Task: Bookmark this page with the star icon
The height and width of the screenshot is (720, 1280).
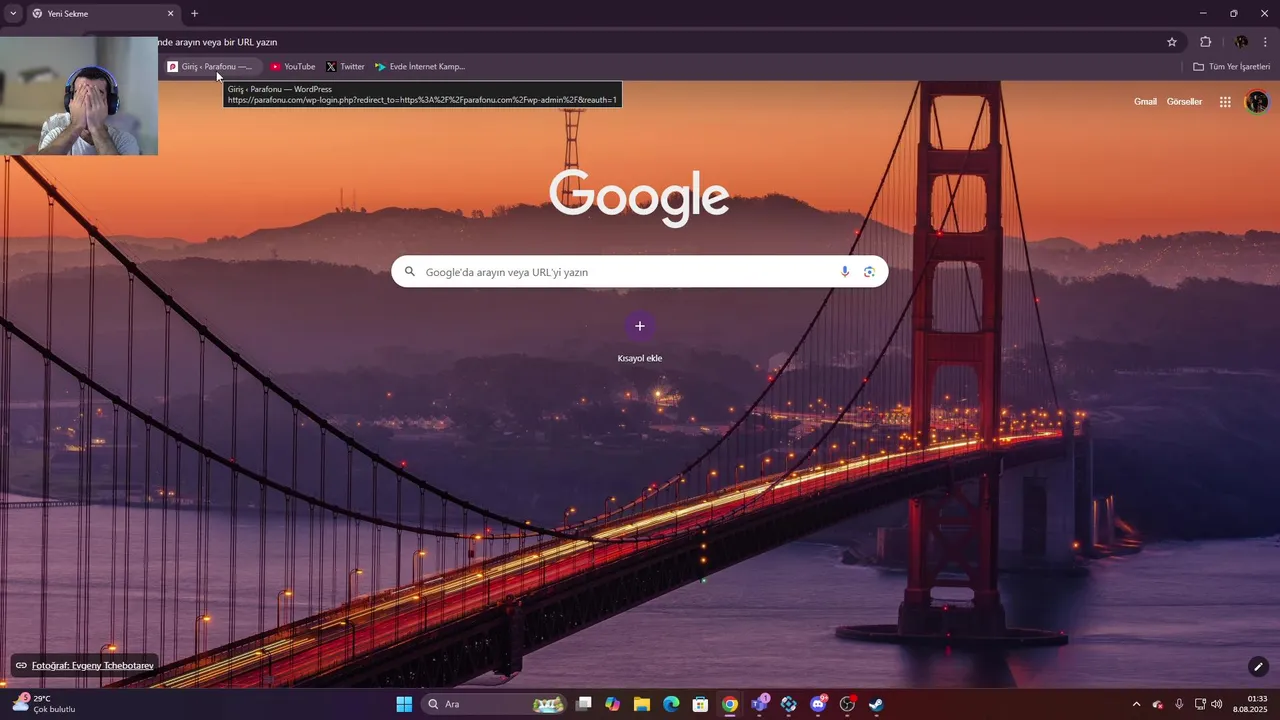Action: coord(1172,42)
